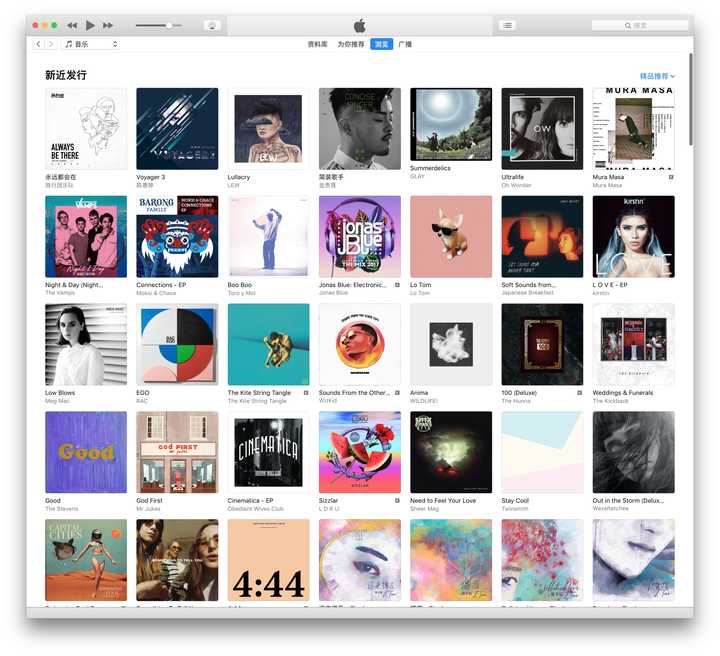Screen dimensions: 720x656
Task: Open the purple Good album cover
Action: [86, 453]
